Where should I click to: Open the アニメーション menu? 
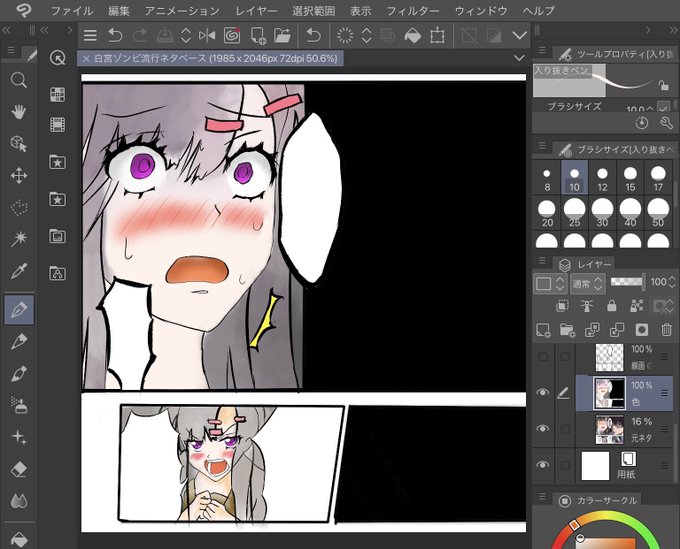click(182, 10)
